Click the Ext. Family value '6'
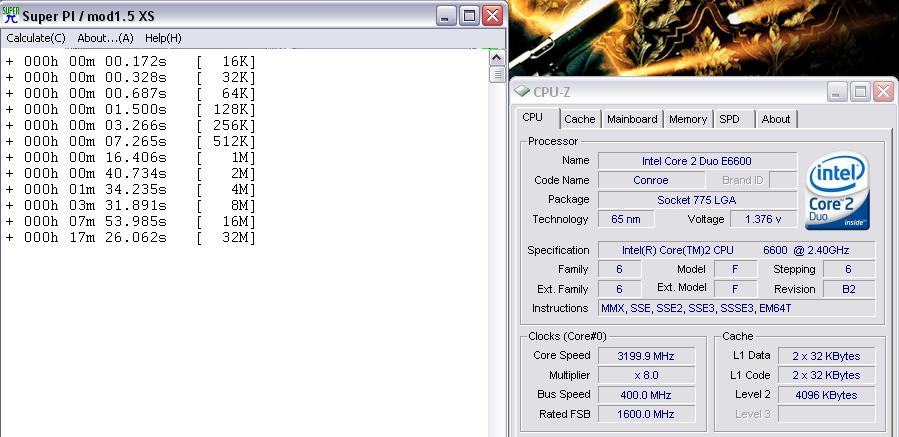The width and height of the screenshot is (899, 437). pos(619,289)
